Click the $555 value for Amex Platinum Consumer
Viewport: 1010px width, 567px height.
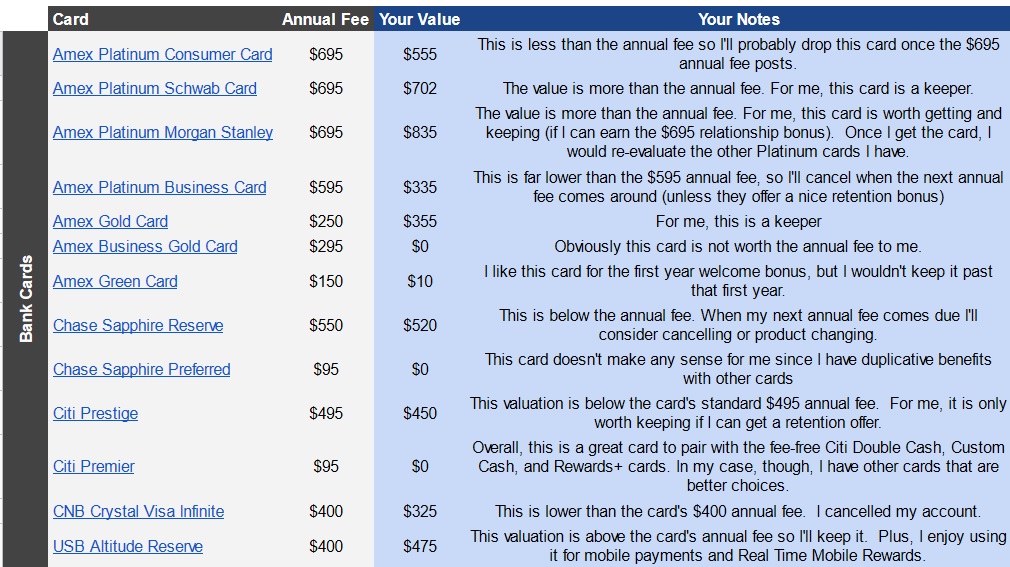[420, 55]
